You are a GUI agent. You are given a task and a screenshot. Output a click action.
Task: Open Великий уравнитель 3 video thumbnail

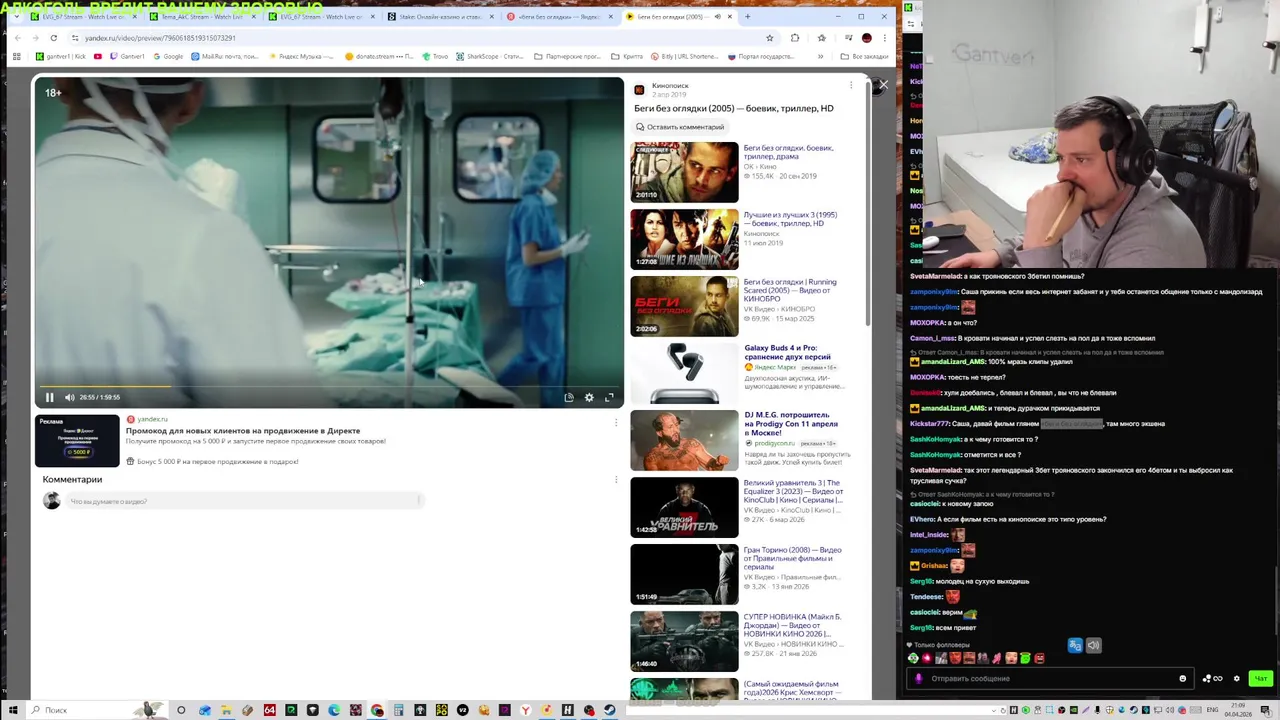684,507
